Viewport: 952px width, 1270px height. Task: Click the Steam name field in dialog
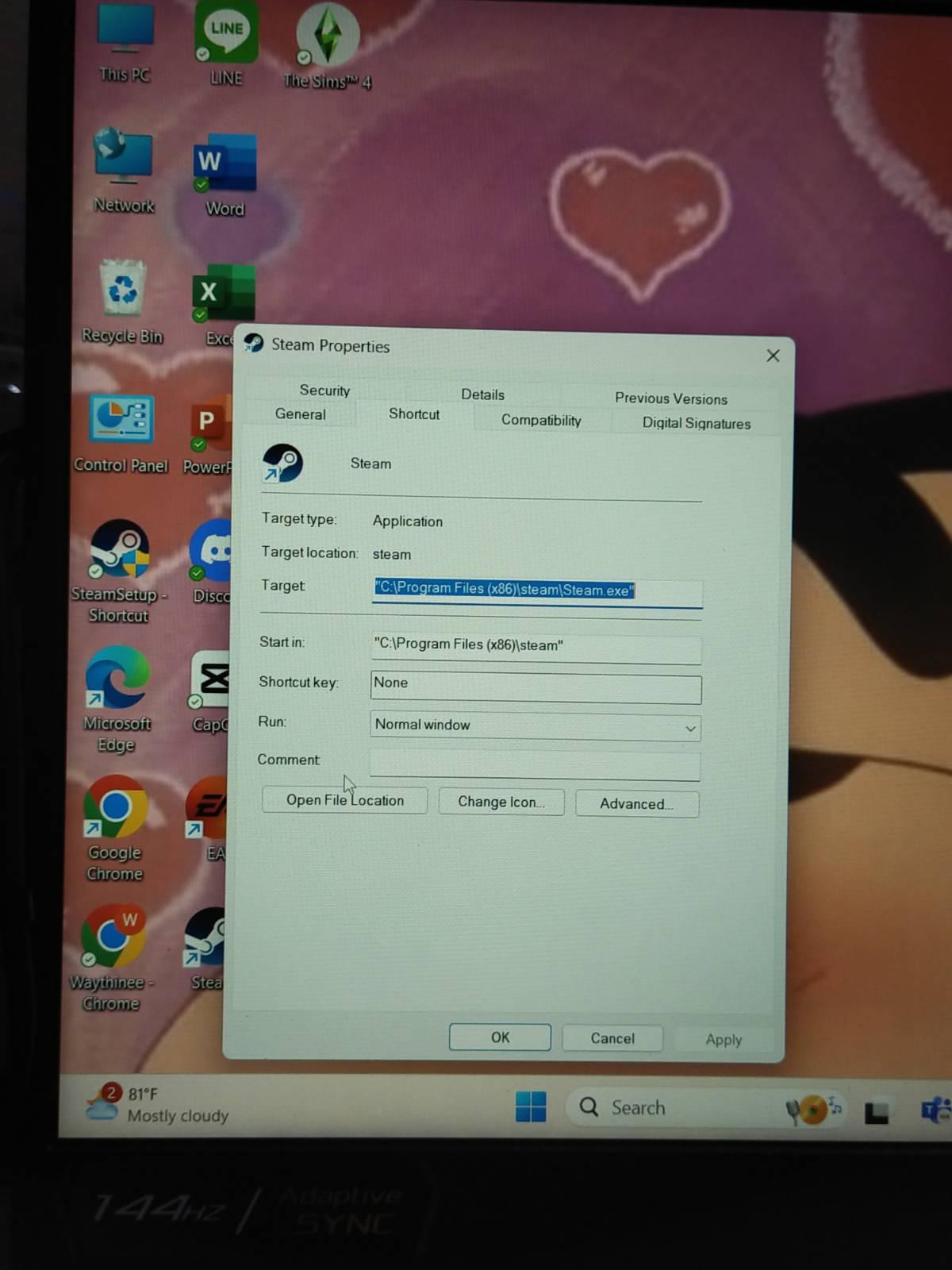pos(370,464)
